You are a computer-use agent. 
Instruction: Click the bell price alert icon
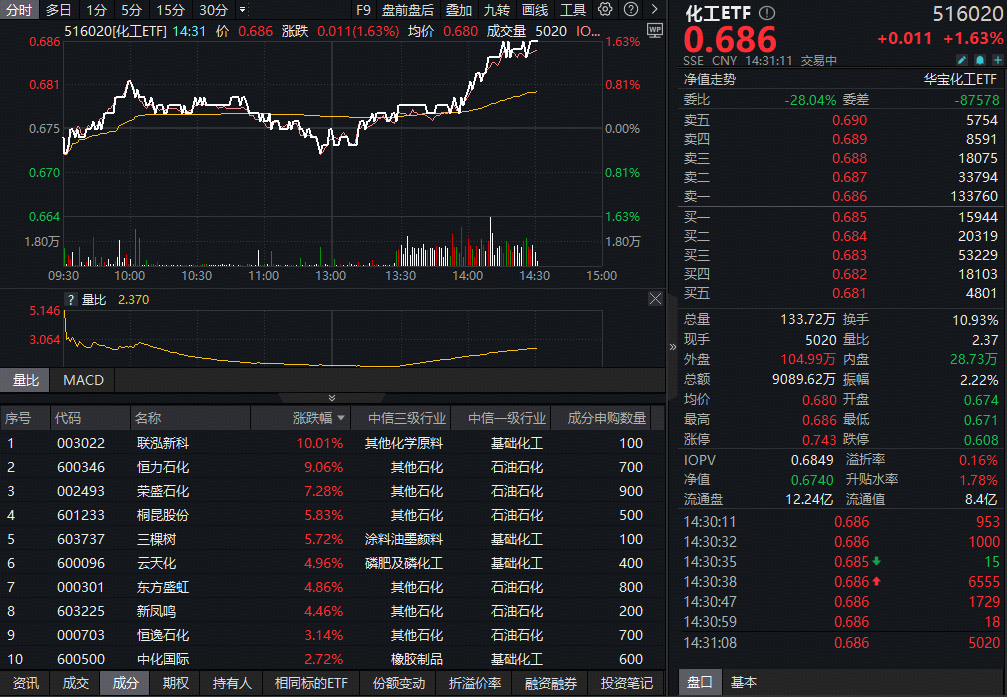(980, 60)
